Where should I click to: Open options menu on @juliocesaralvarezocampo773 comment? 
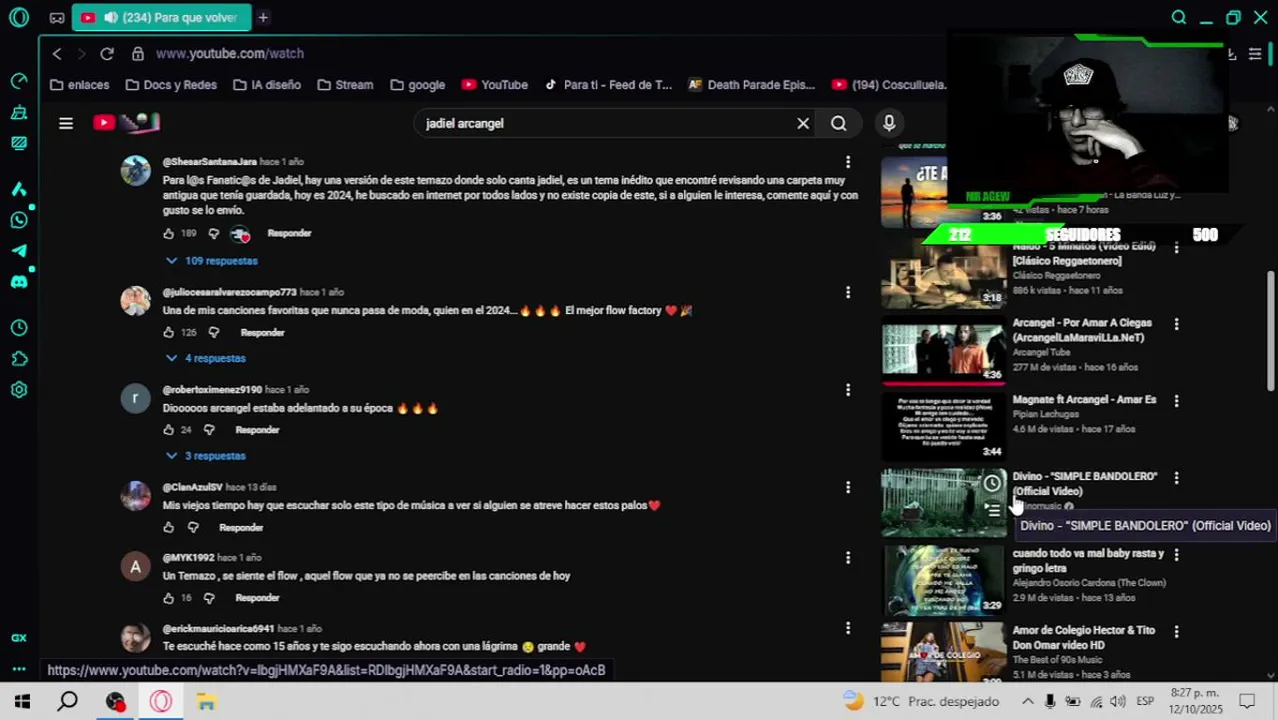coord(848,292)
